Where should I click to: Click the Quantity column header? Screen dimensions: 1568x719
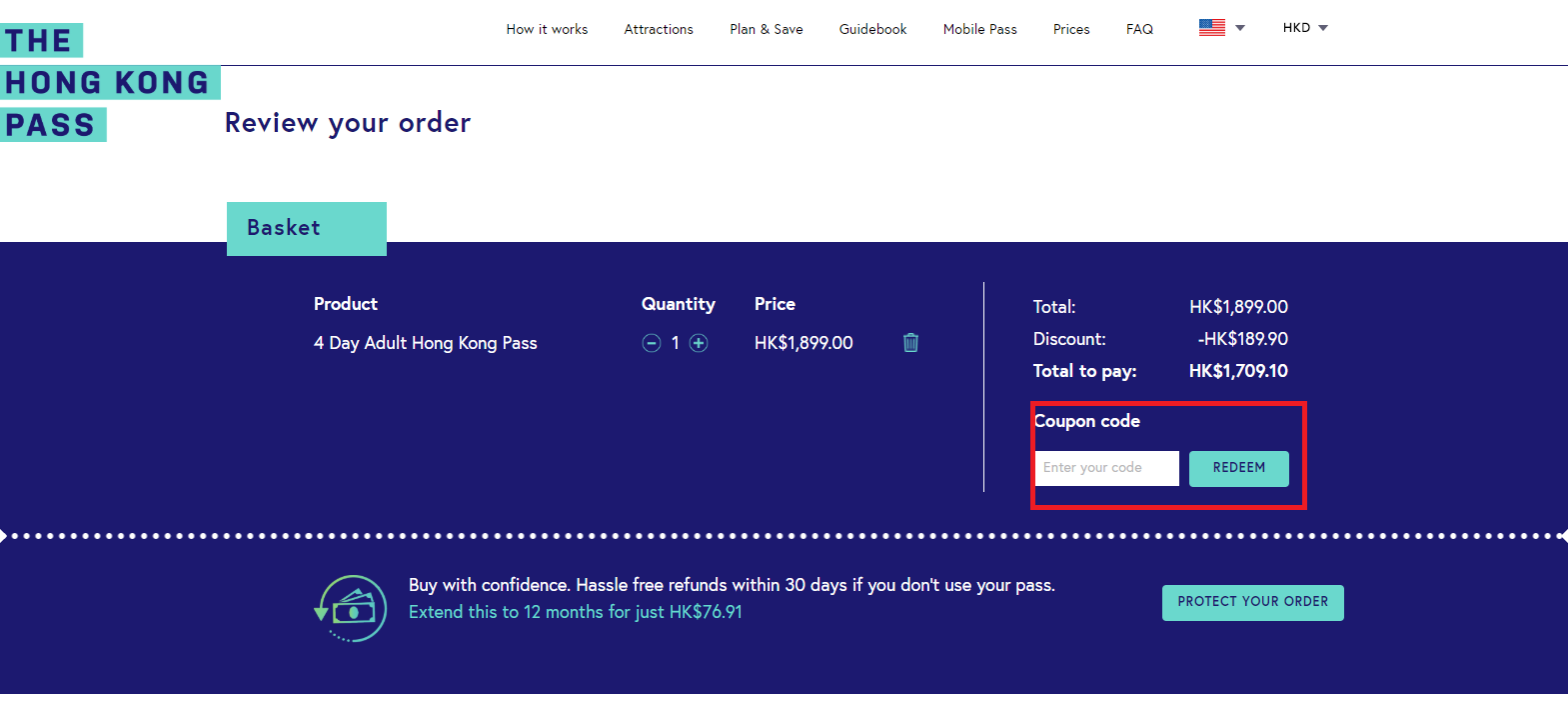(679, 304)
